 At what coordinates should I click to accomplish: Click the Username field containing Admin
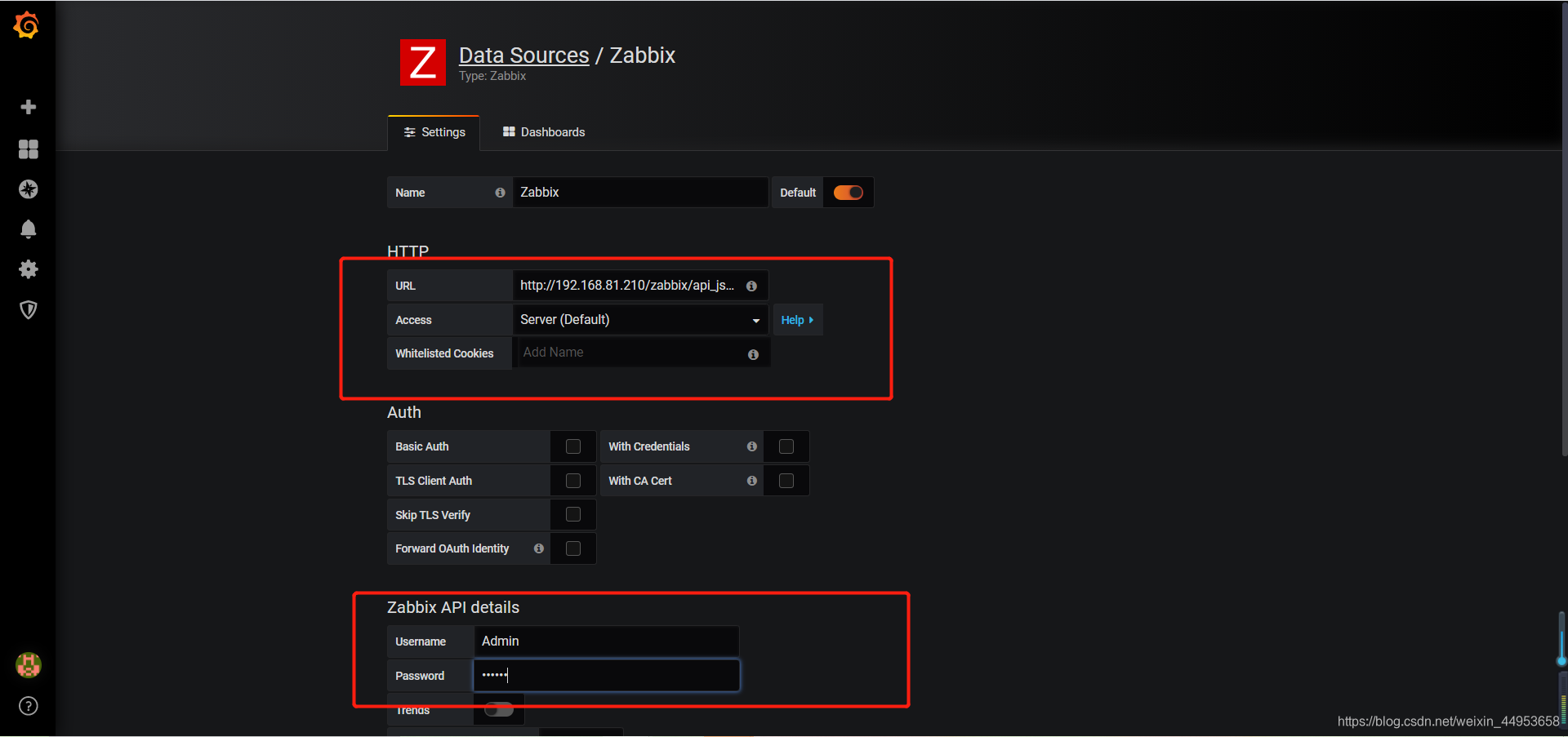coord(607,642)
